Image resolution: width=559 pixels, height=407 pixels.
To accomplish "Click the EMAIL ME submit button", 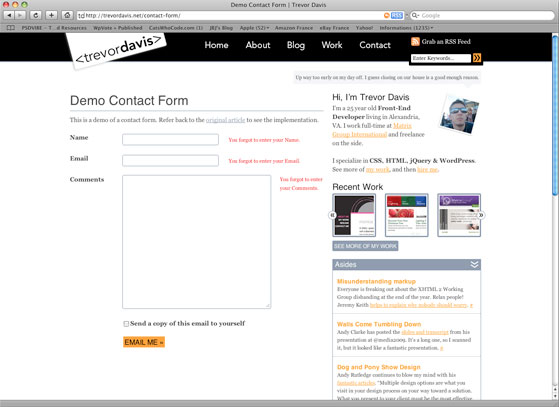I will (x=144, y=342).
